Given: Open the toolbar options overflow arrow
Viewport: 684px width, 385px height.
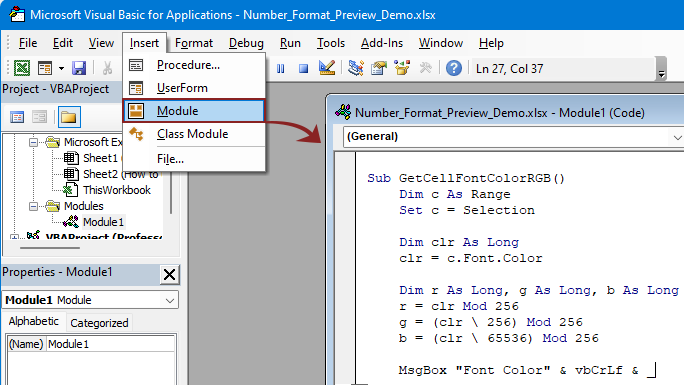Looking at the screenshot, I should click(661, 69).
